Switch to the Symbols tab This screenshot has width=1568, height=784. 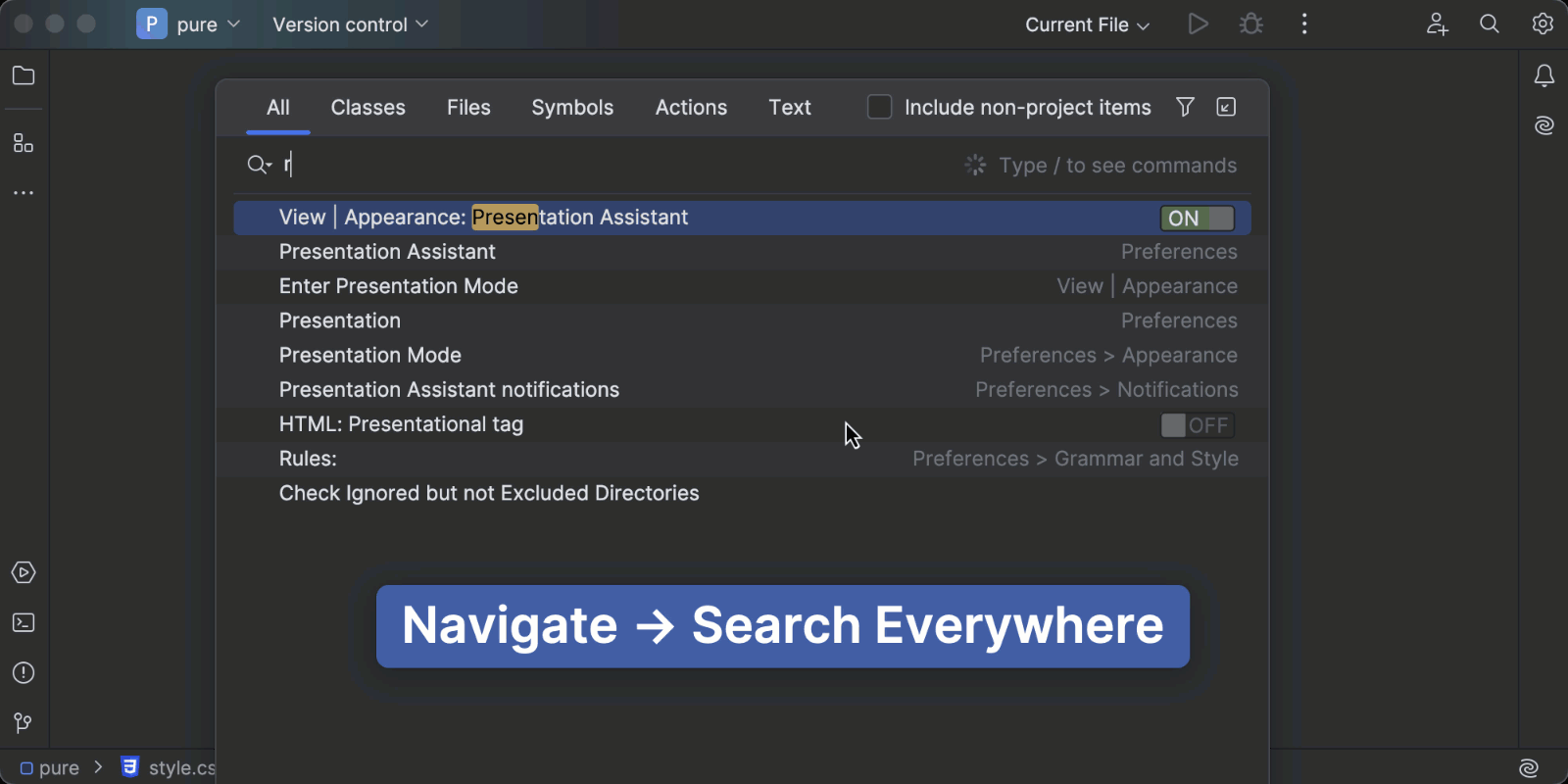click(572, 108)
